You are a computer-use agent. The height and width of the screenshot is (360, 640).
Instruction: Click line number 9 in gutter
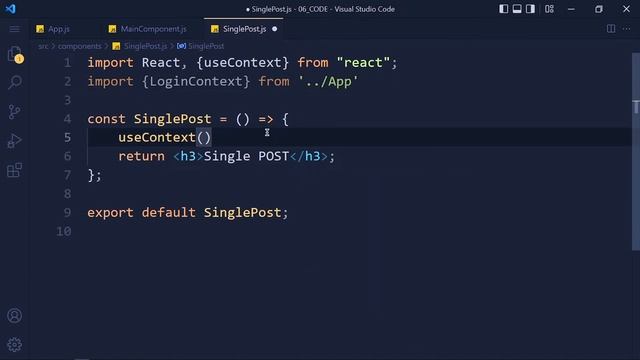point(68,213)
